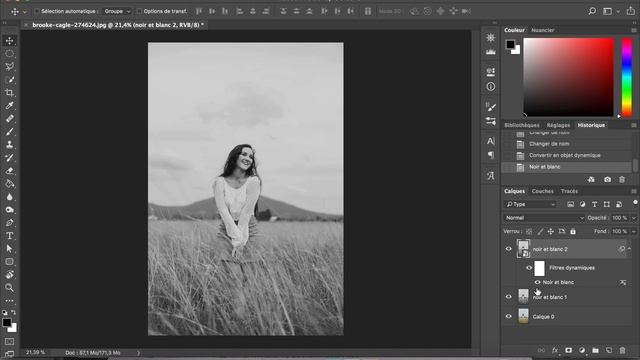Click the share icon in options bar

pos(631,11)
